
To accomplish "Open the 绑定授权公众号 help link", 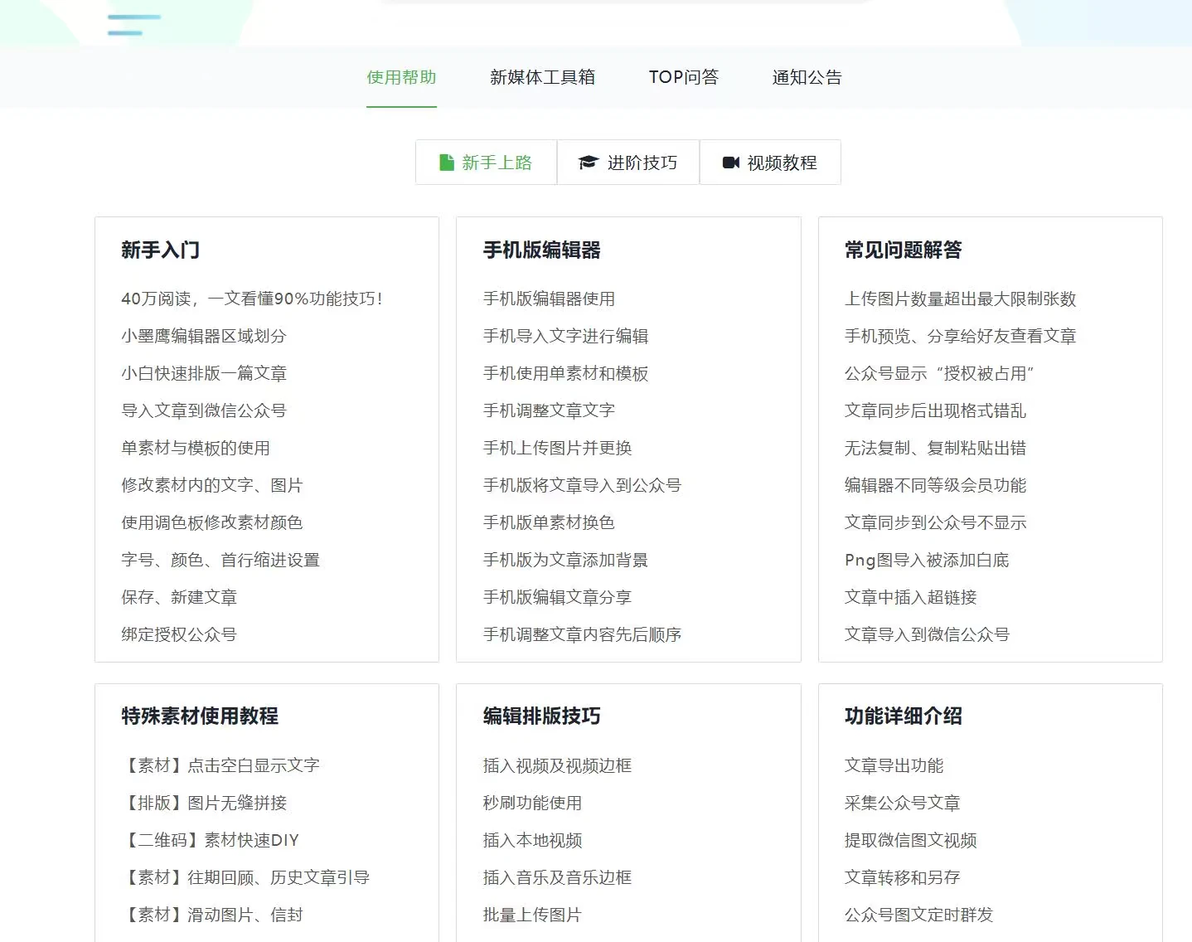I will 179,634.
